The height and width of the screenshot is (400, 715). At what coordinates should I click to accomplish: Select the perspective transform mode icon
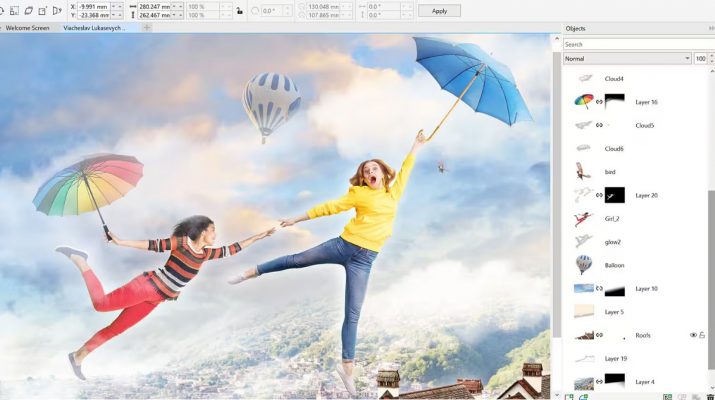click(57, 10)
